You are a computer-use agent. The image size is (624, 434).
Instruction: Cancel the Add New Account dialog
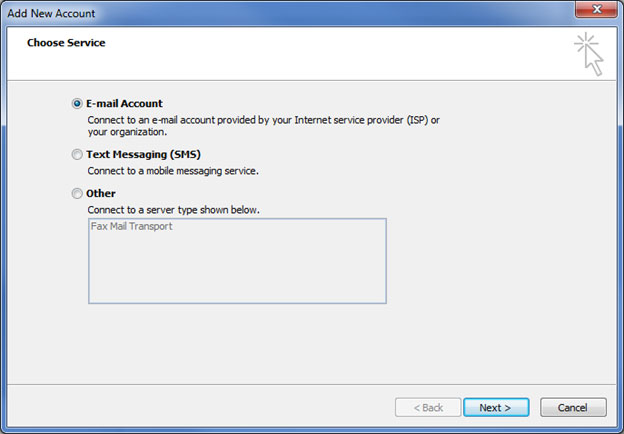click(573, 407)
